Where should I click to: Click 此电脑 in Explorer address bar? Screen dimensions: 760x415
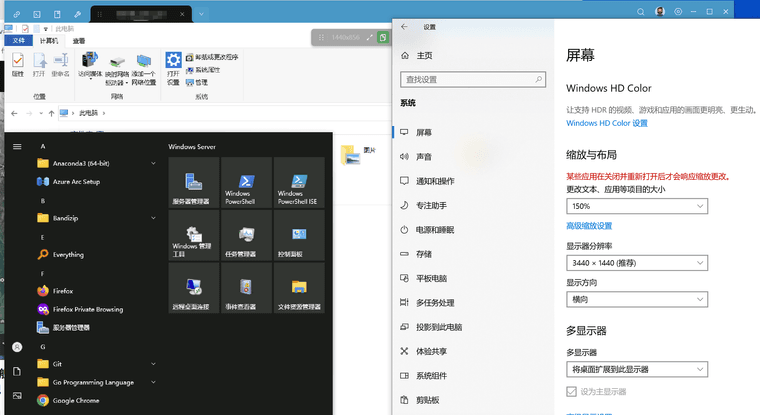point(88,113)
